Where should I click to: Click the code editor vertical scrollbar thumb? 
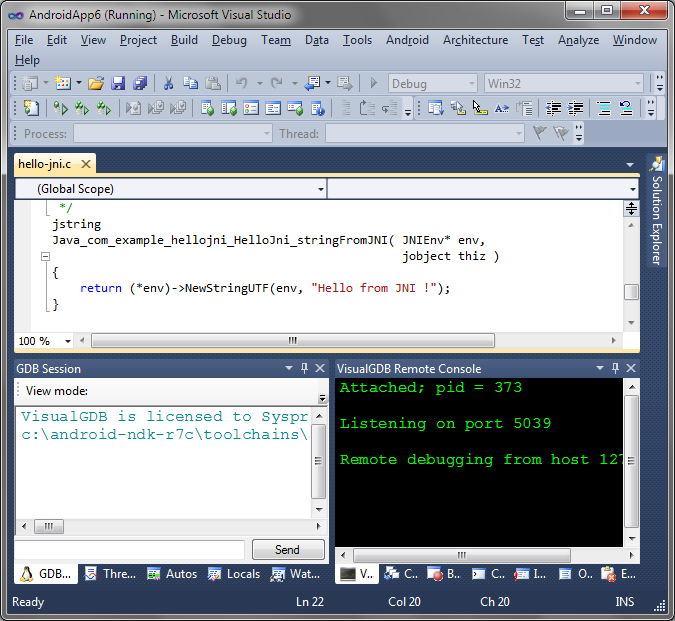(x=631, y=292)
